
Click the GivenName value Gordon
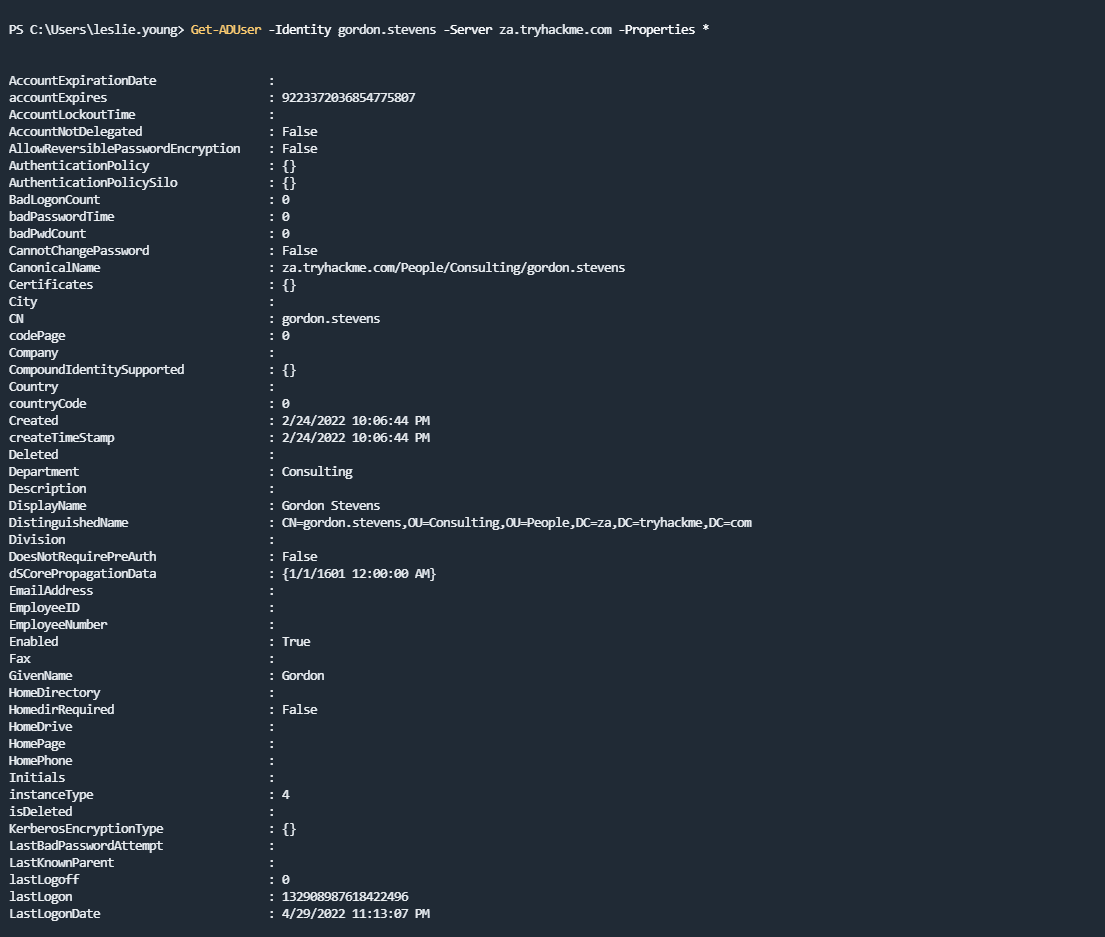tap(303, 676)
